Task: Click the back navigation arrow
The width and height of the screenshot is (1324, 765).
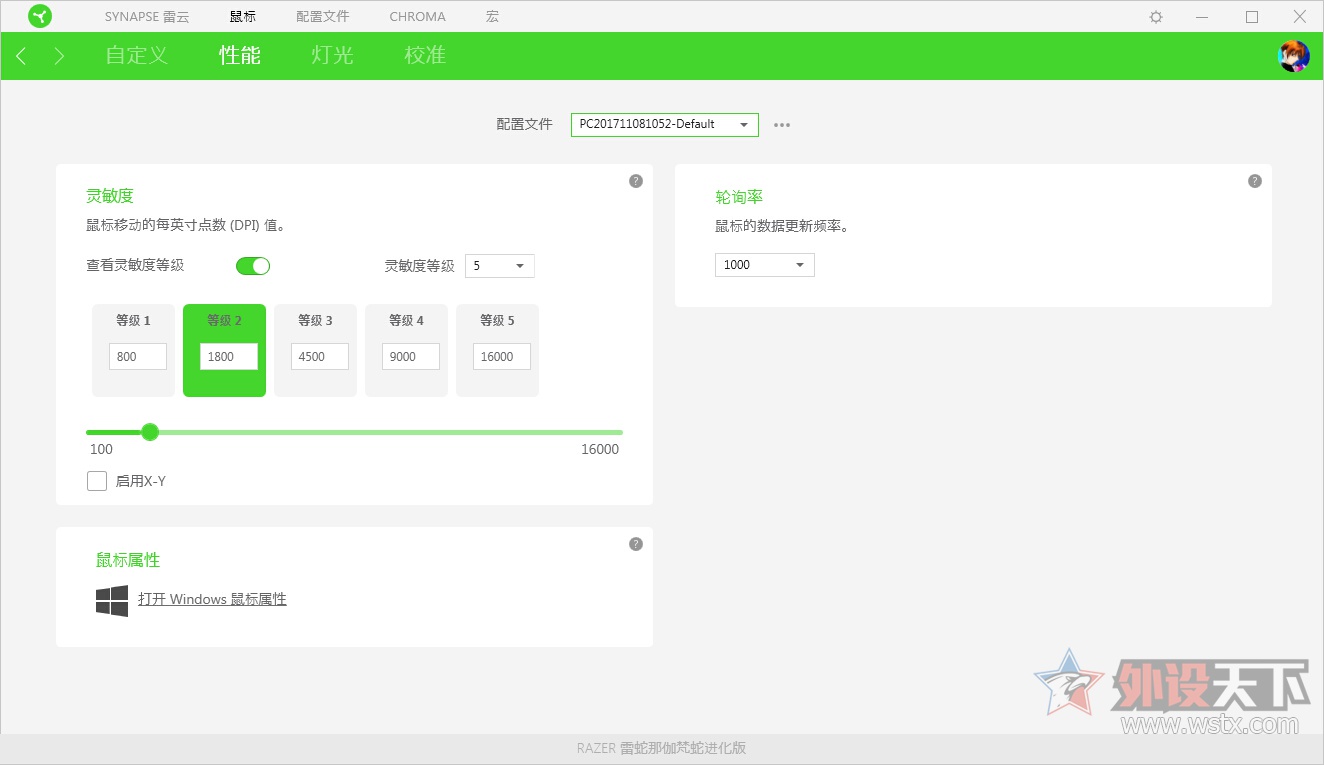Action: pos(22,56)
